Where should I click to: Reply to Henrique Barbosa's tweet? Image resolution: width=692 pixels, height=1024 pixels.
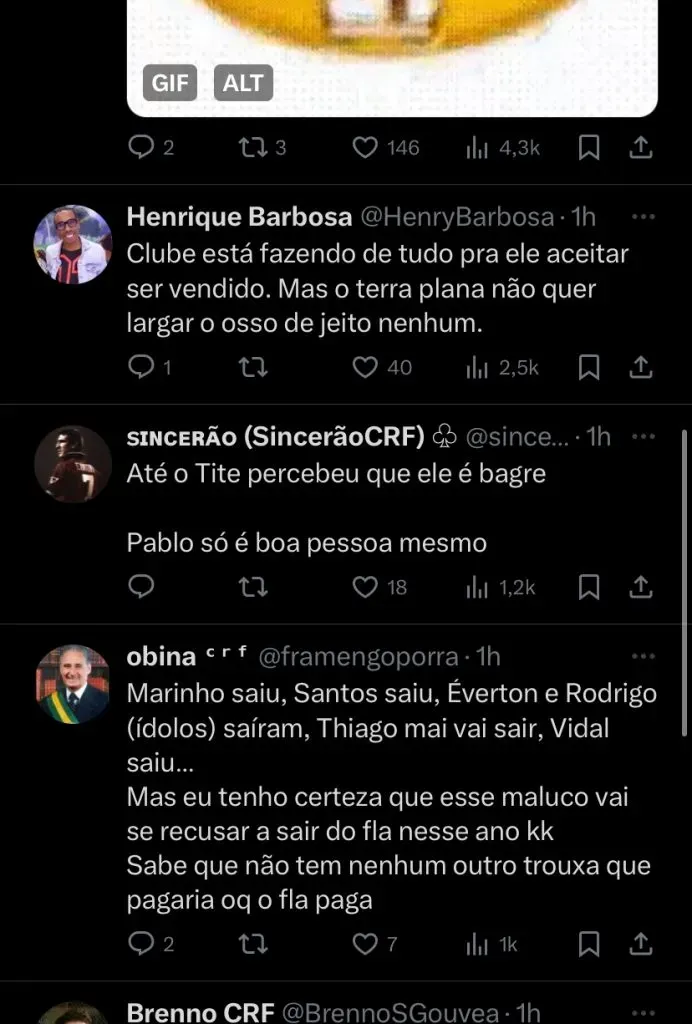point(142,368)
